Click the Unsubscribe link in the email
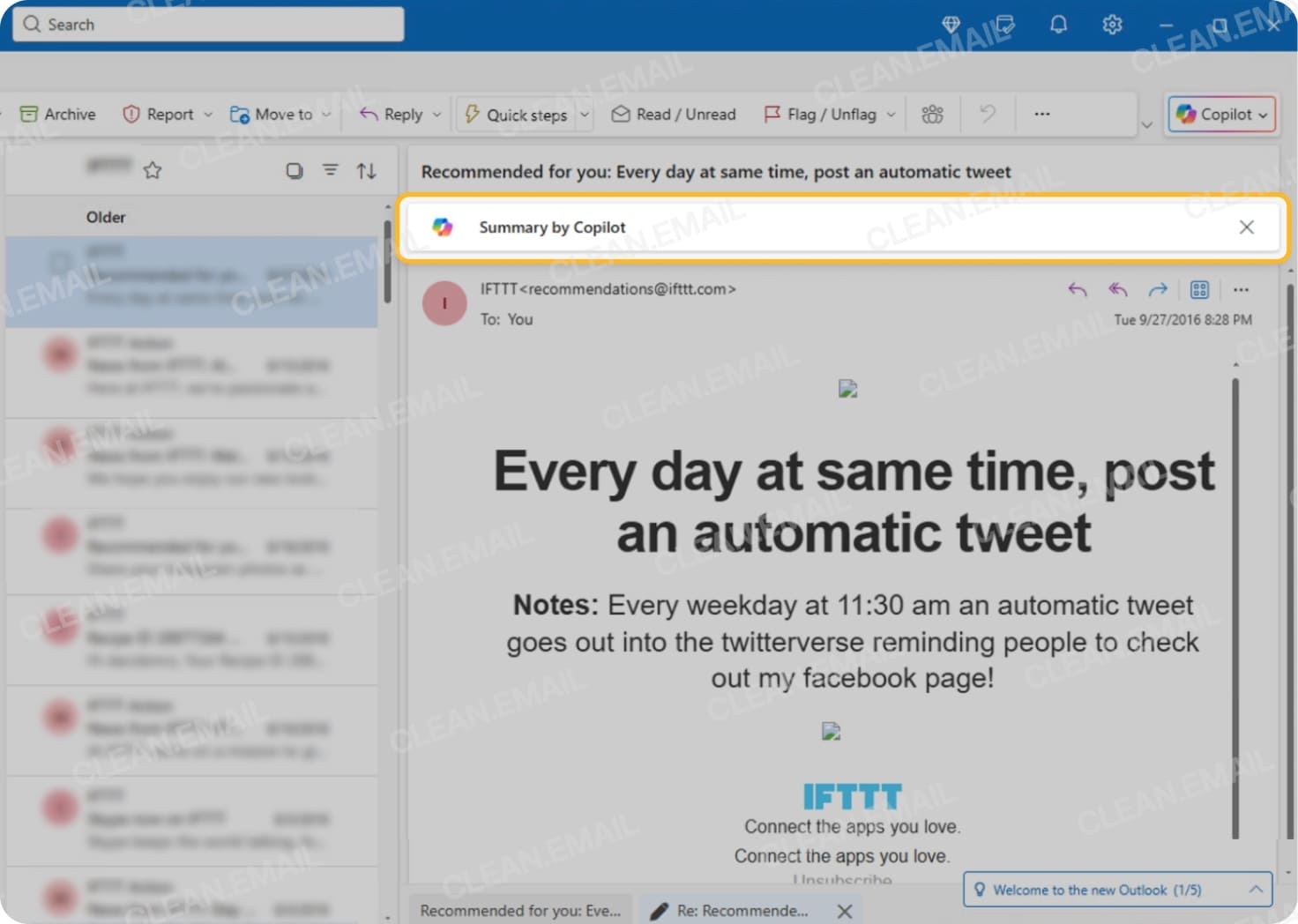The height and width of the screenshot is (924, 1298). (844, 879)
